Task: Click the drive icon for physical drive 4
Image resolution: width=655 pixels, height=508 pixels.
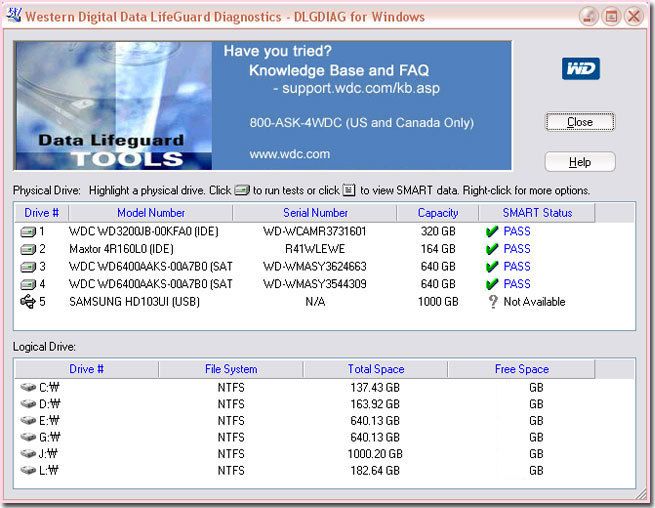Action: point(28,284)
